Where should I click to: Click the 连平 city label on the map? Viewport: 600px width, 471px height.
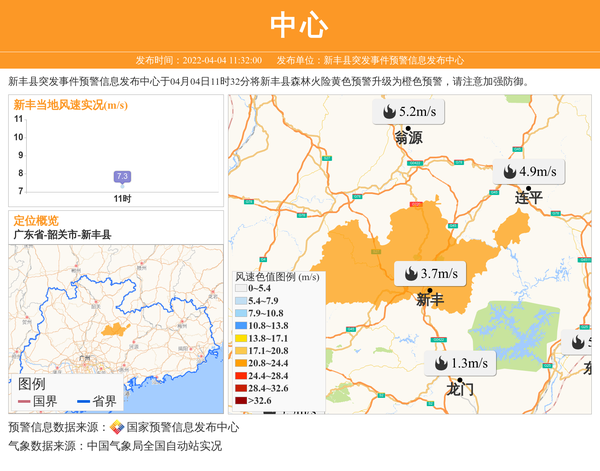click(x=528, y=198)
